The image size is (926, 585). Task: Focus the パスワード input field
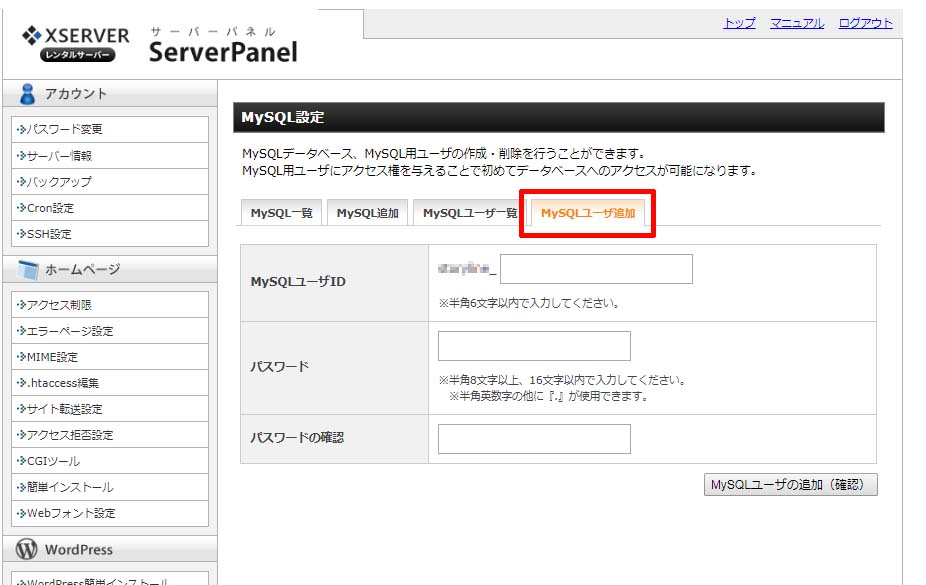pyautogui.click(x=534, y=346)
